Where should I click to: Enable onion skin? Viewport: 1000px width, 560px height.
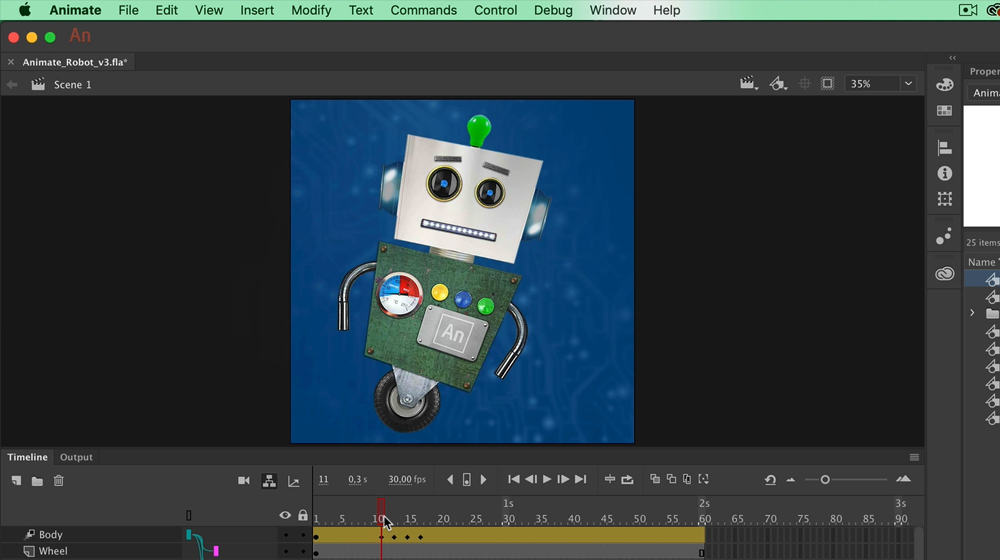coord(655,479)
